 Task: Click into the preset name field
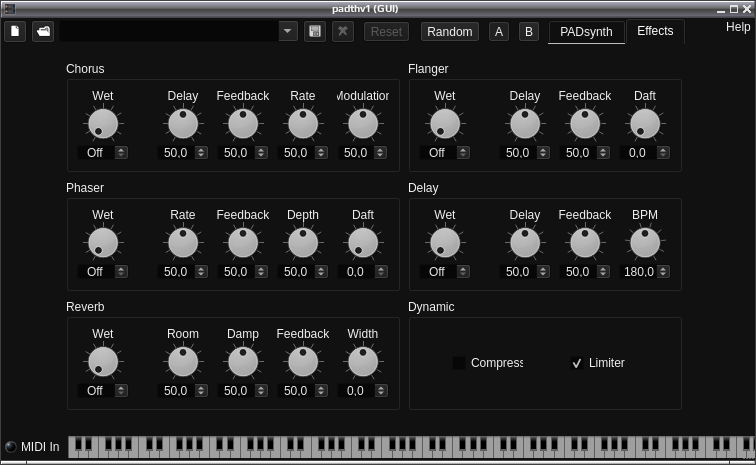(169, 31)
